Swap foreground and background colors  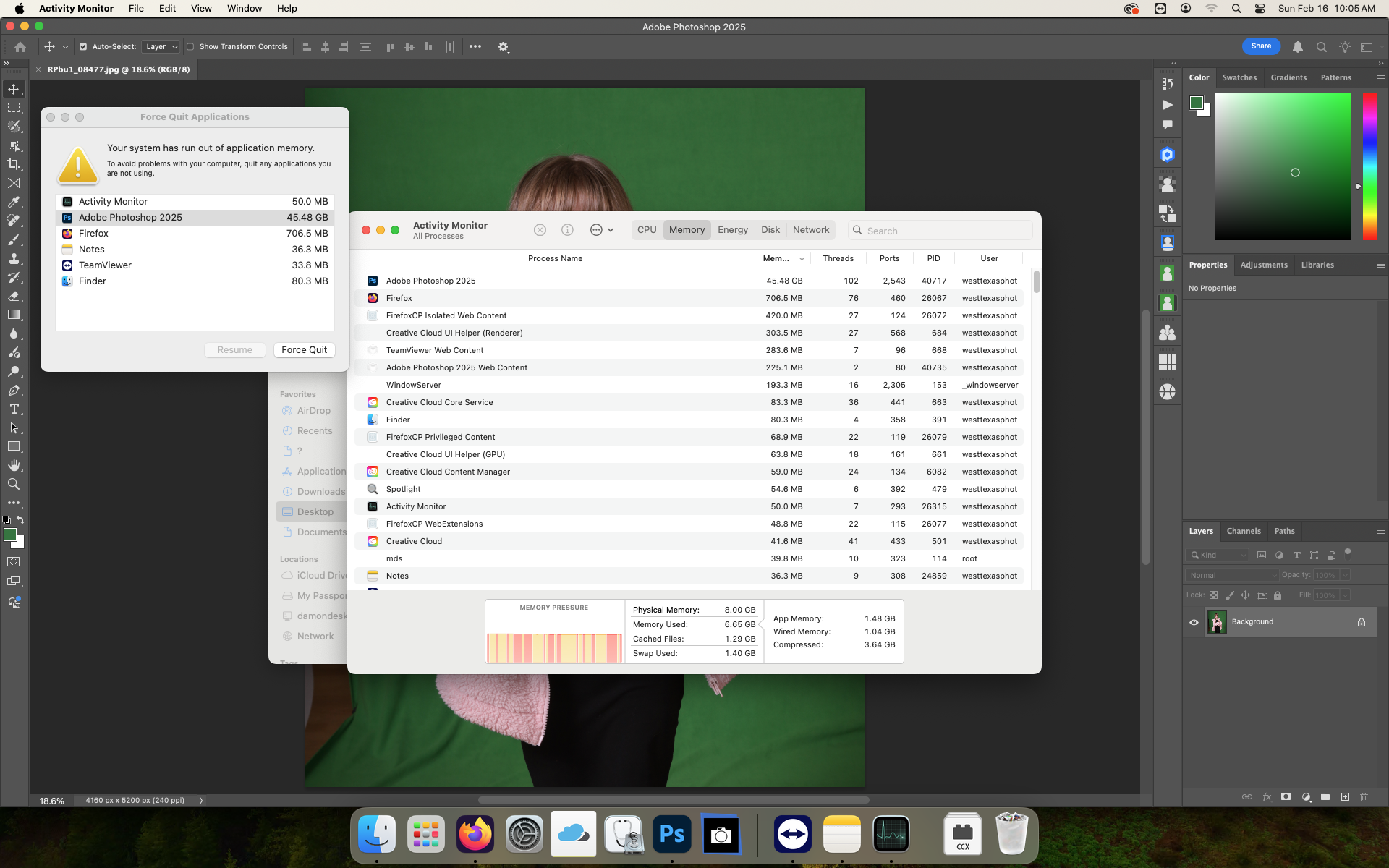(x=20, y=519)
